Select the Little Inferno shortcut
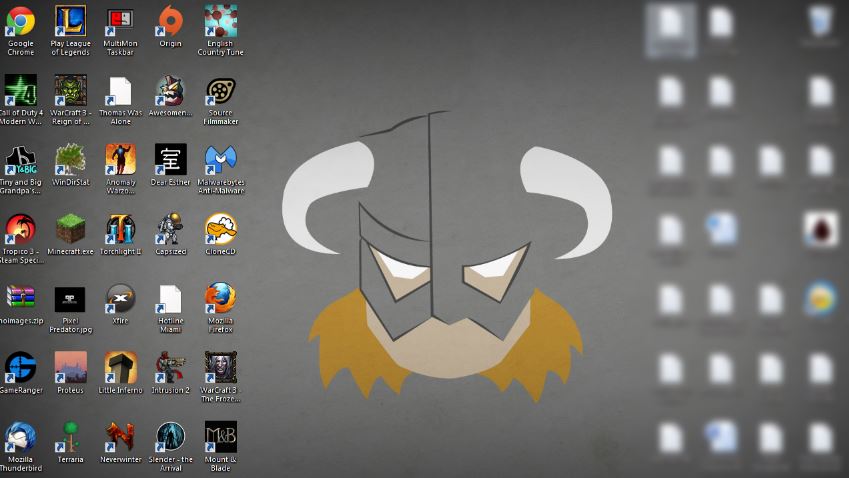The width and height of the screenshot is (849, 478). 120,368
